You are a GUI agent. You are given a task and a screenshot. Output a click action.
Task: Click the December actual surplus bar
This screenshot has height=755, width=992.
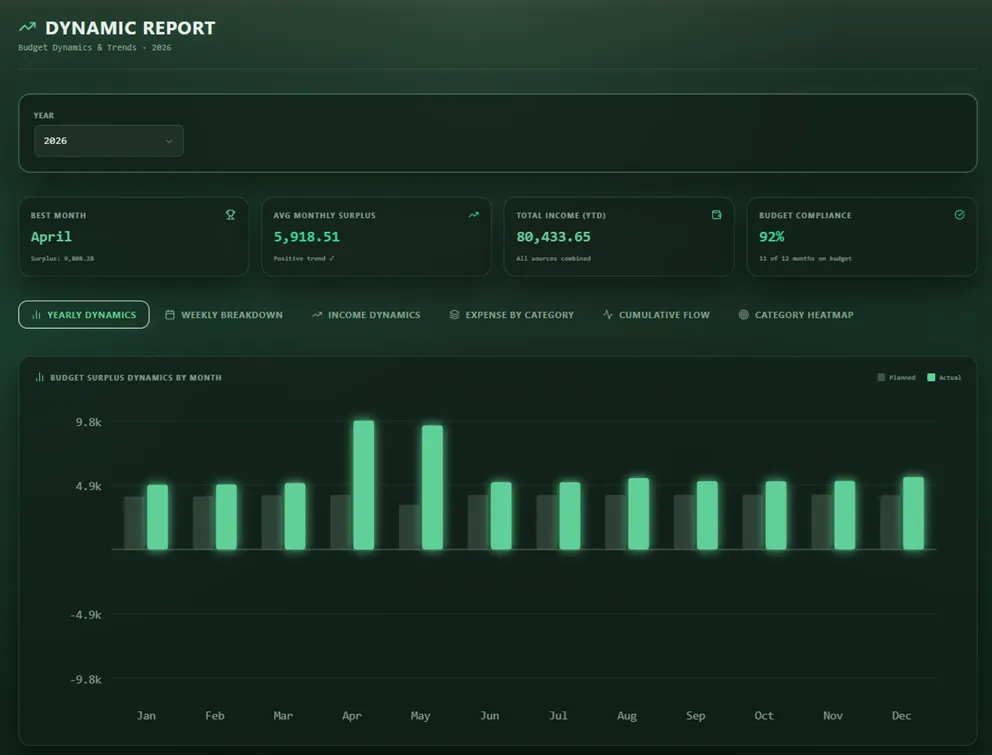pyautogui.click(x=913, y=513)
